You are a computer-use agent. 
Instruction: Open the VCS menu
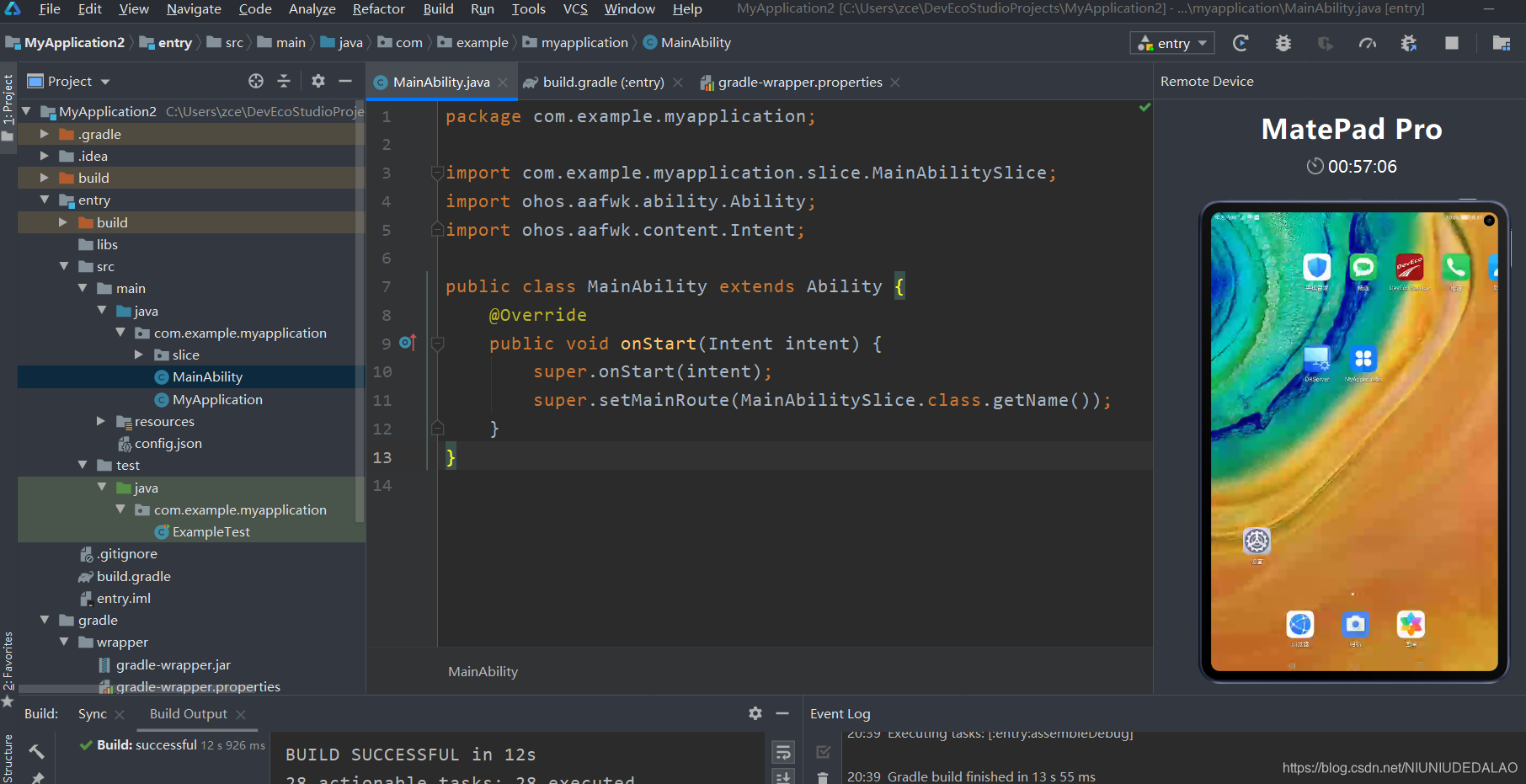tap(575, 9)
